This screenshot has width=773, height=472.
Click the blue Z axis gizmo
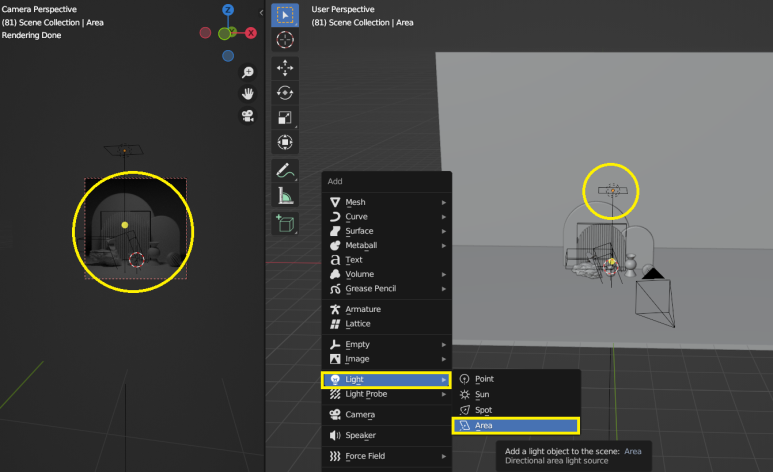[x=228, y=10]
